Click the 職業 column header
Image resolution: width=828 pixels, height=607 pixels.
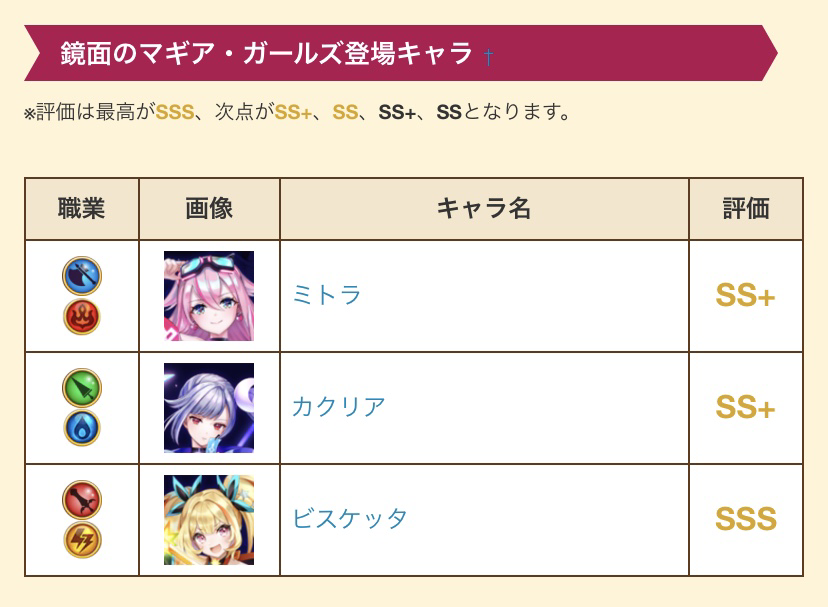[82, 209]
